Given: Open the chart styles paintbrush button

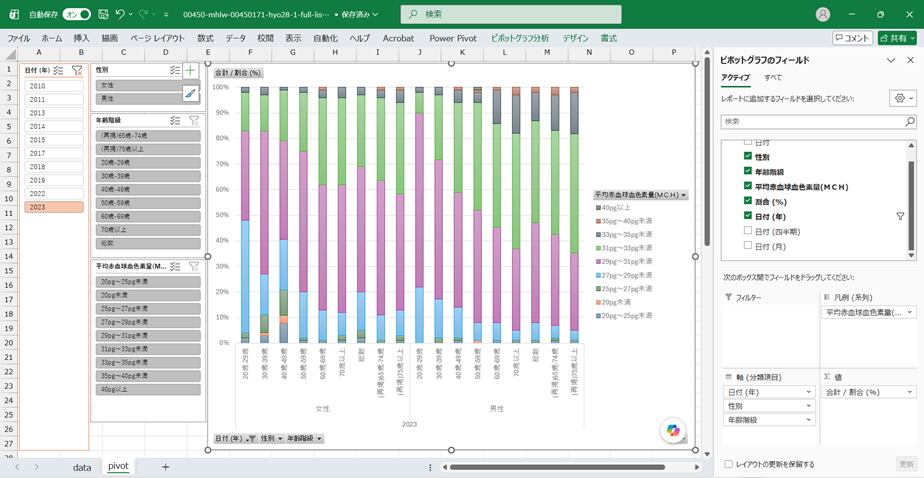Looking at the screenshot, I should click(190, 92).
